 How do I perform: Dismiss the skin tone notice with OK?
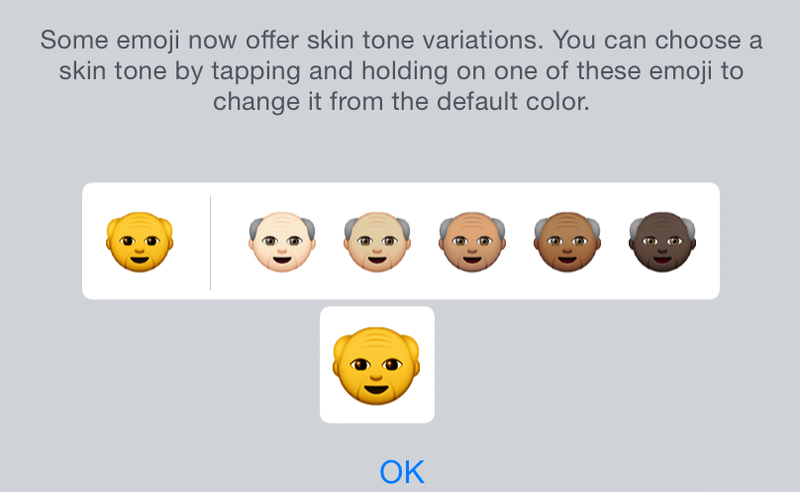pyautogui.click(x=402, y=472)
